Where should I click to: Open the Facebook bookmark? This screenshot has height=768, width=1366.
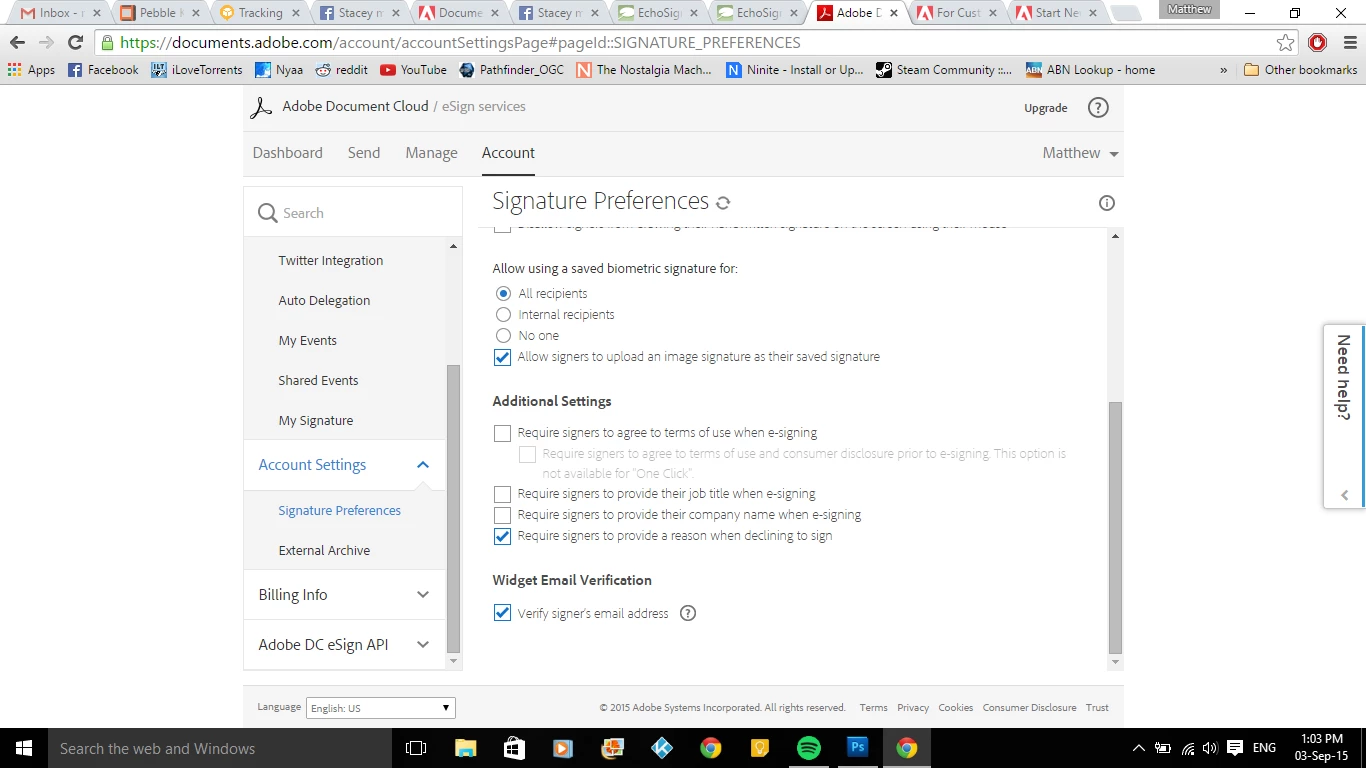(103, 70)
